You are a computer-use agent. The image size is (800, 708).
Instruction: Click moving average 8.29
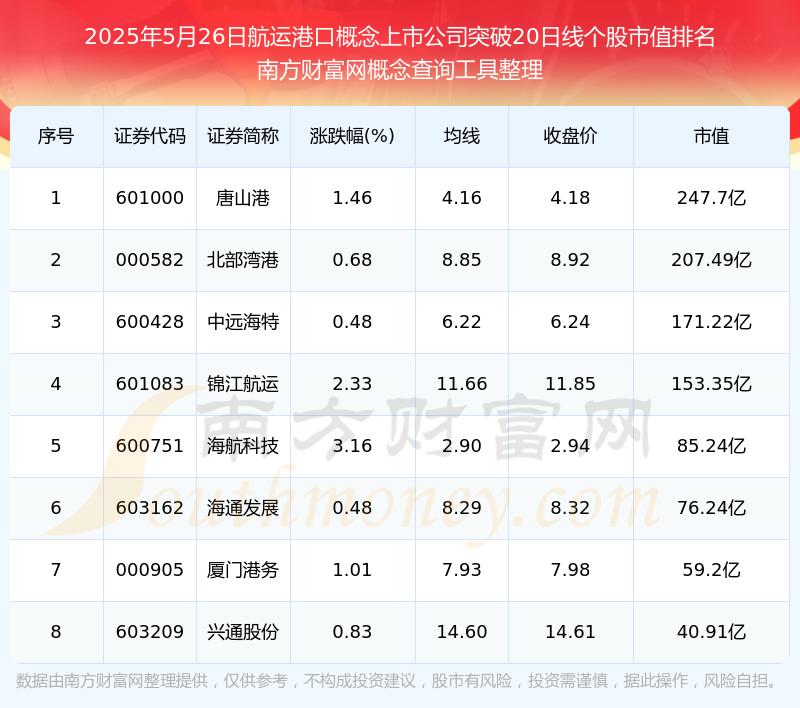click(462, 508)
